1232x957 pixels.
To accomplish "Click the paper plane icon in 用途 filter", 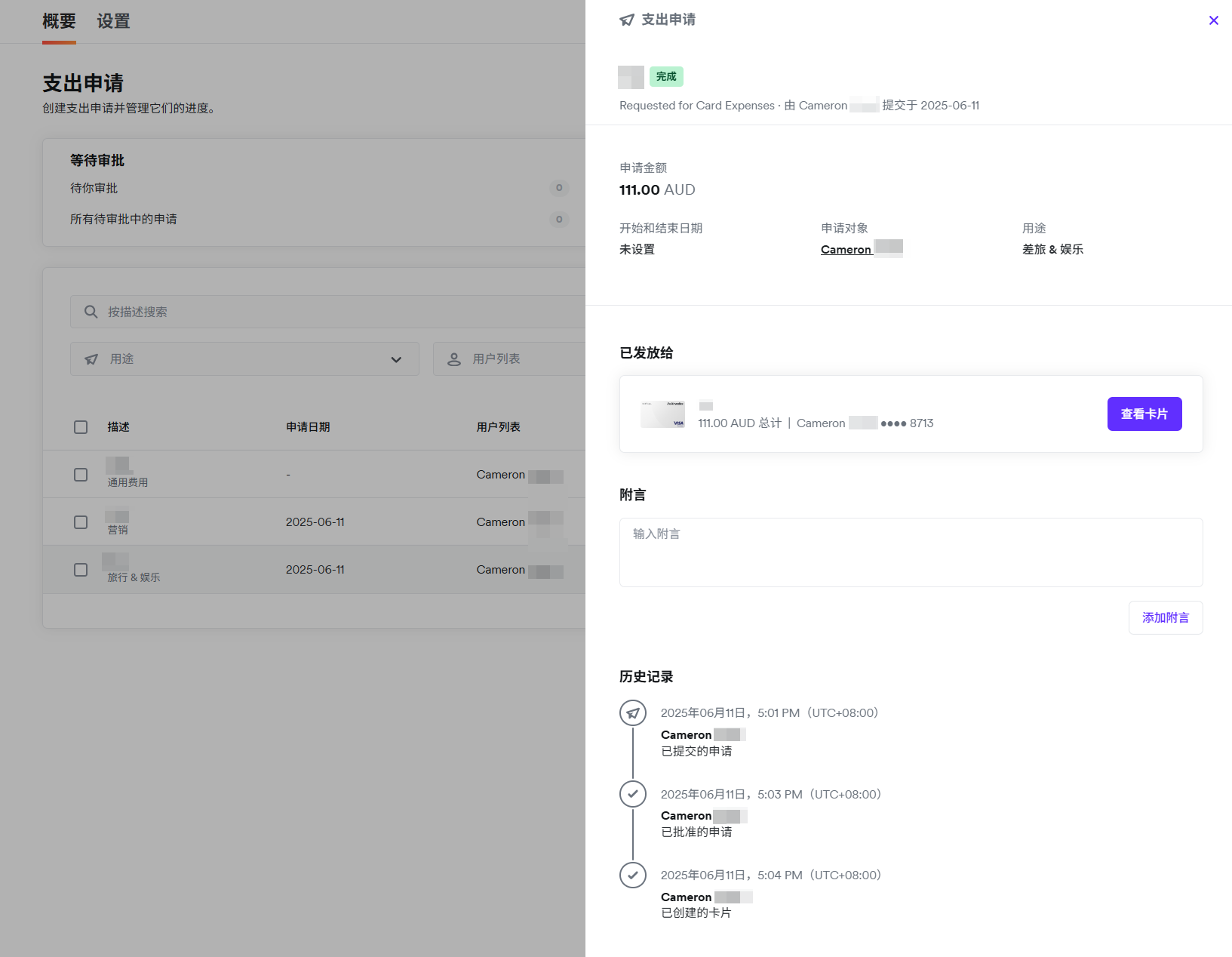I will pyautogui.click(x=91, y=359).
